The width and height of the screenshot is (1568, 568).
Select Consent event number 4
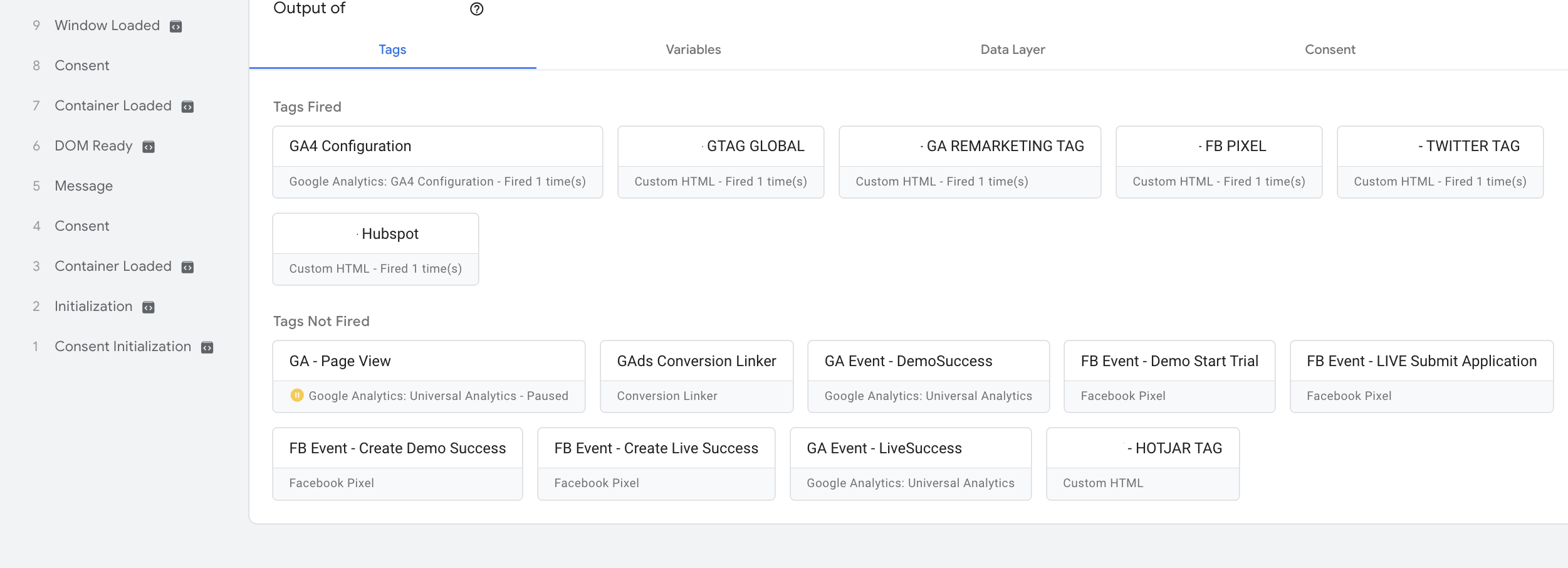pos(81,226)
